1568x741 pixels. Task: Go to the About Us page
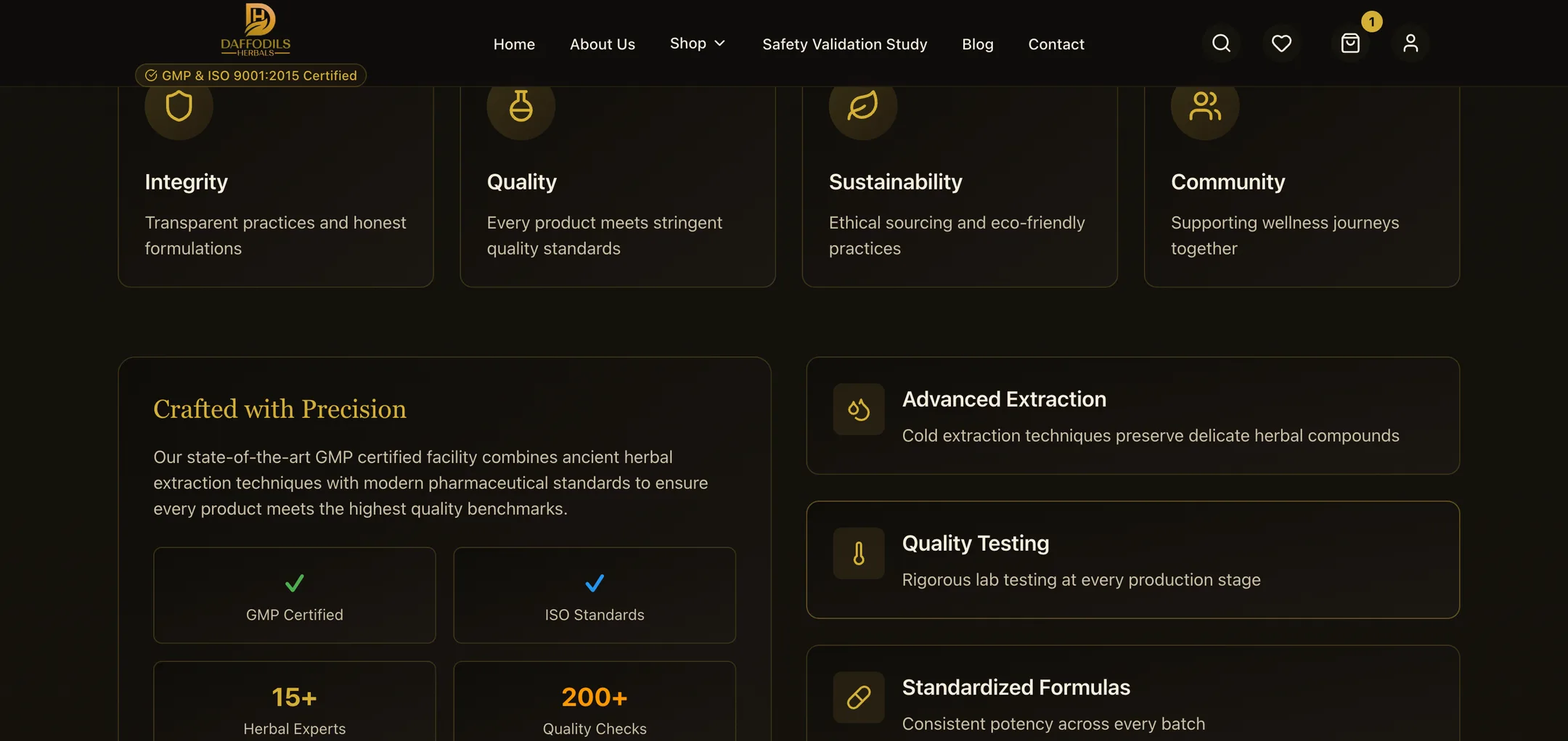603,44
